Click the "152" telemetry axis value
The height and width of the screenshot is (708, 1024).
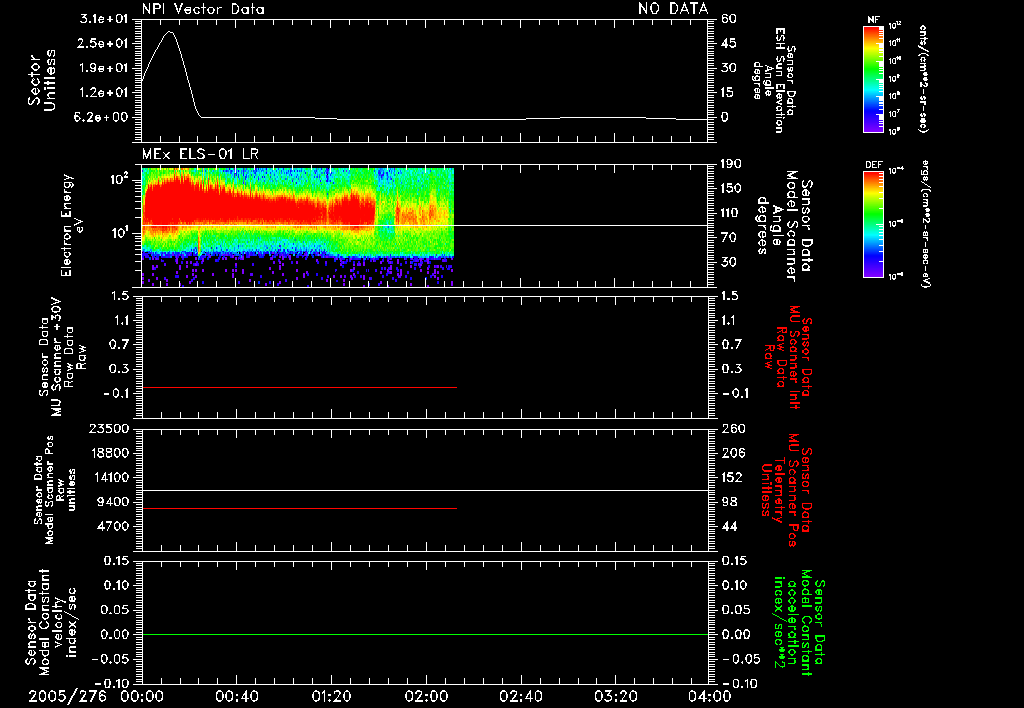click(x=733, y=477)
